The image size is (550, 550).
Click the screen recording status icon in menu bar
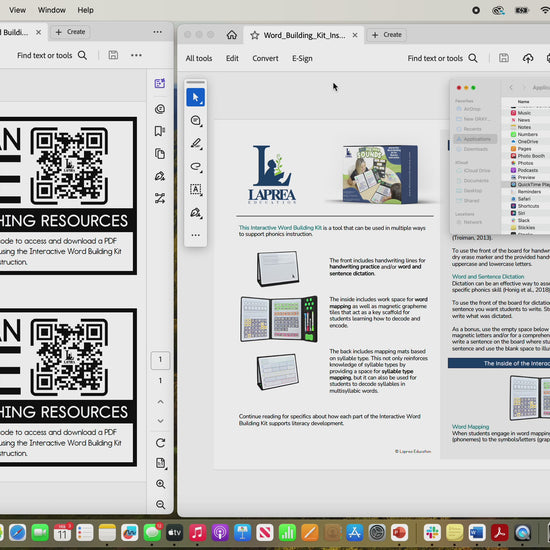point(476,11)
